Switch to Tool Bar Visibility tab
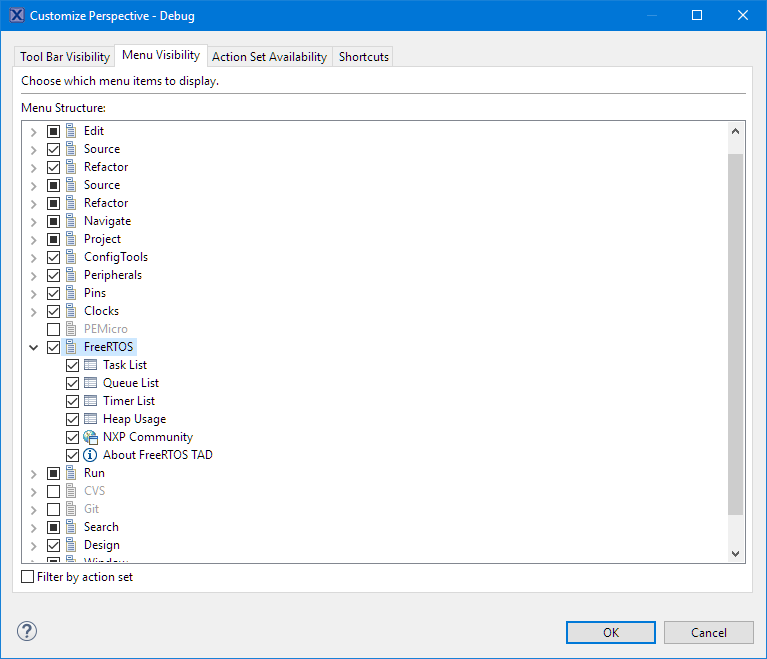This screenshot has height=659, width=767. [65, 57]
